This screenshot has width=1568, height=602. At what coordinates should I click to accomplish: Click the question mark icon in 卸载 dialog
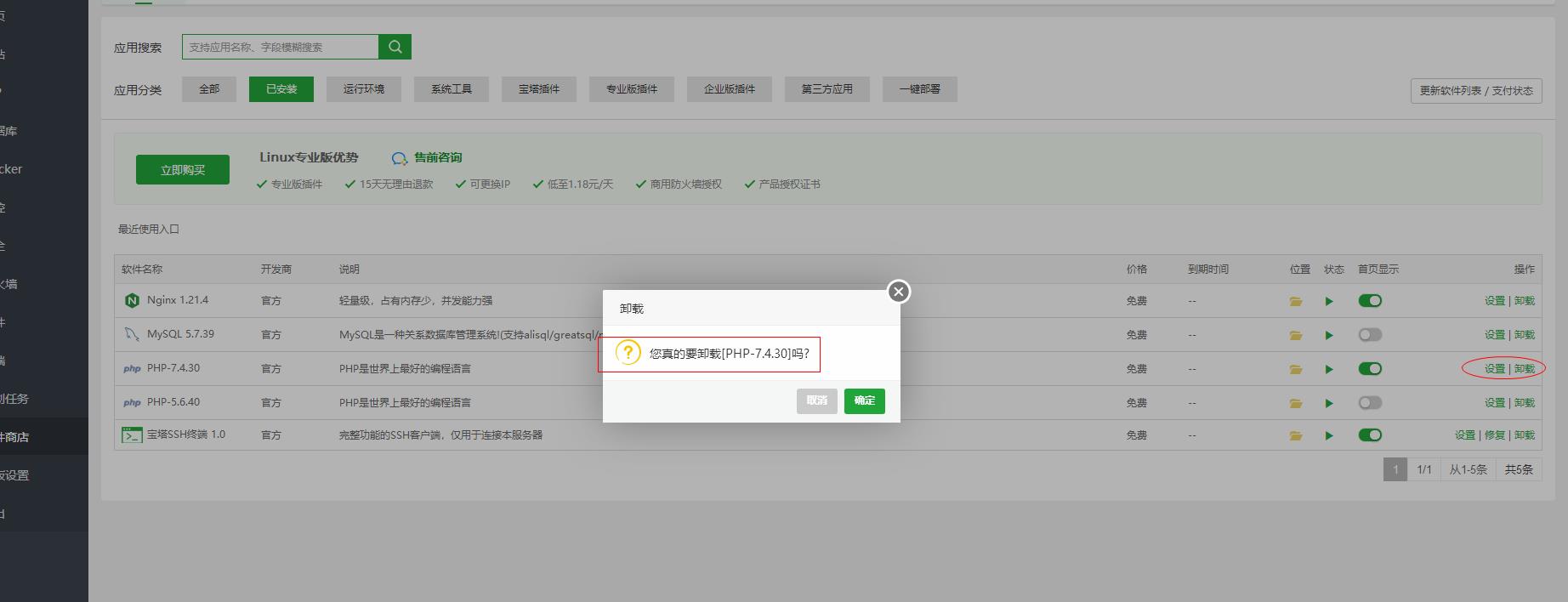(x=628, y=353)
